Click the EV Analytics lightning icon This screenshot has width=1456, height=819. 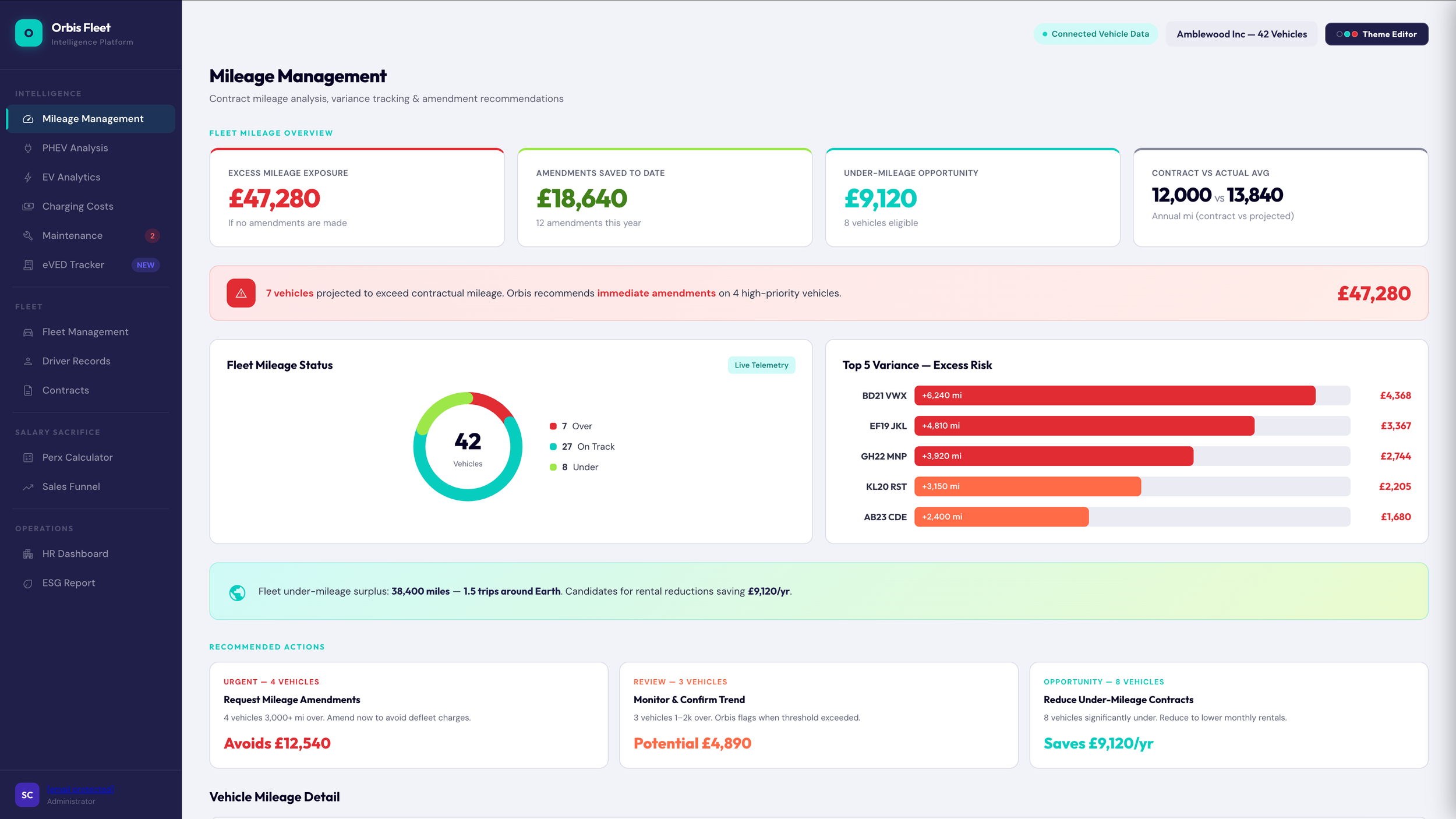point(28,177)
